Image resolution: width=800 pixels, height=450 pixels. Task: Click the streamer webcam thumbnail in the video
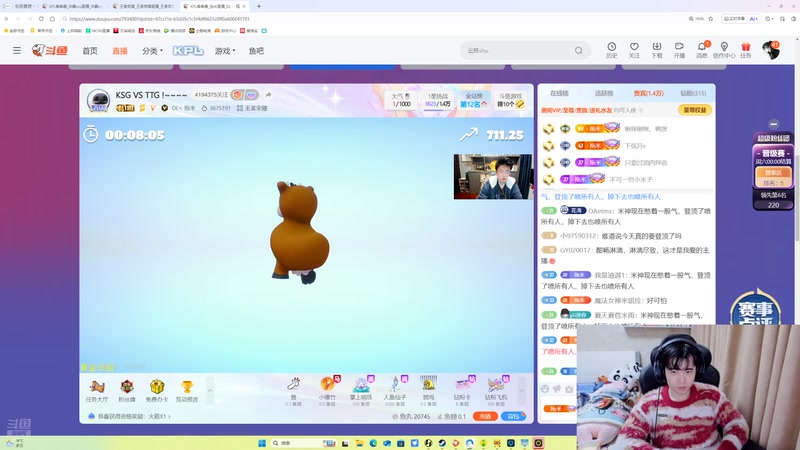coord(493,177)
